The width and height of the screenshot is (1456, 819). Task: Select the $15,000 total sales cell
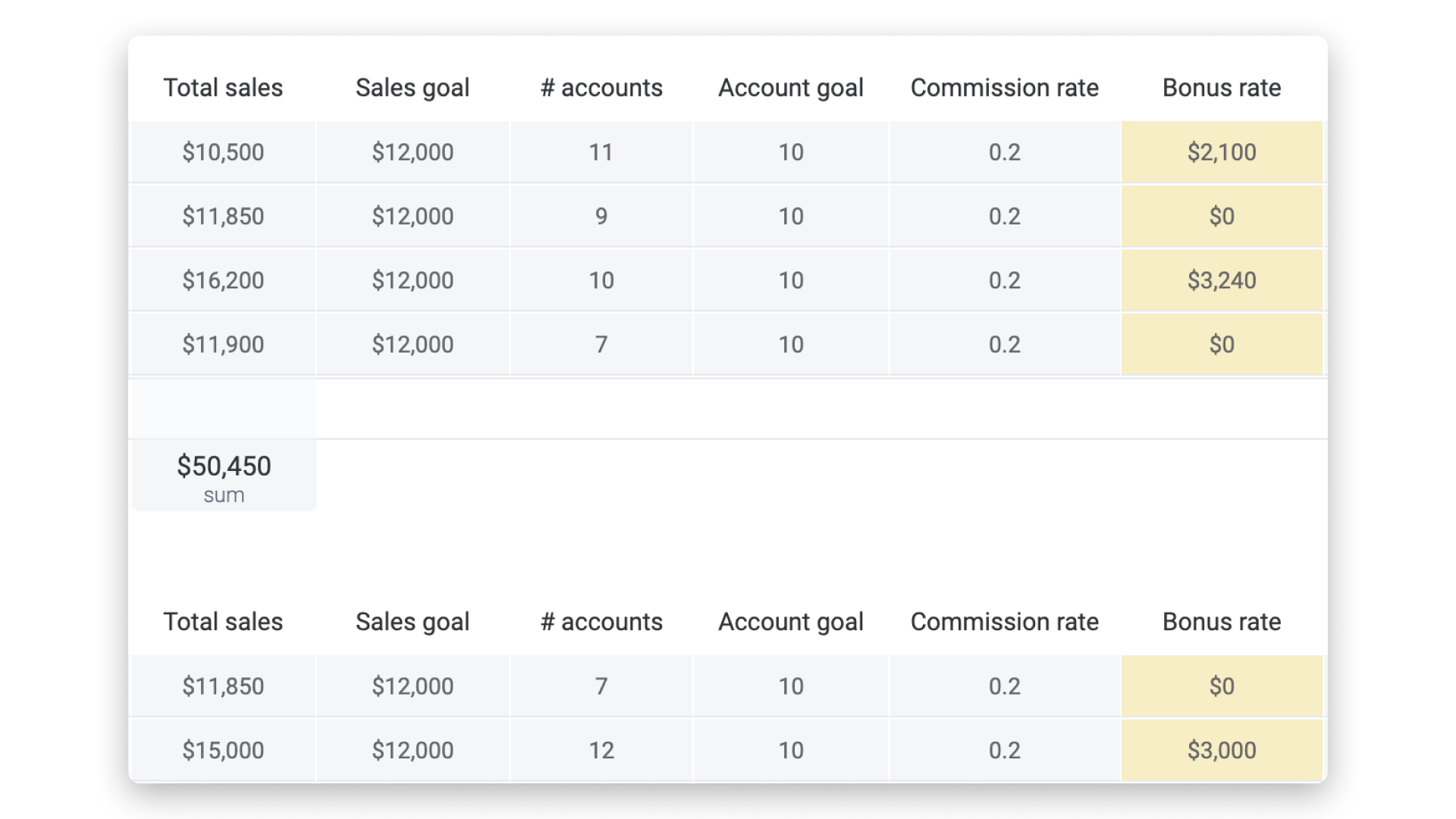(223, 750)
